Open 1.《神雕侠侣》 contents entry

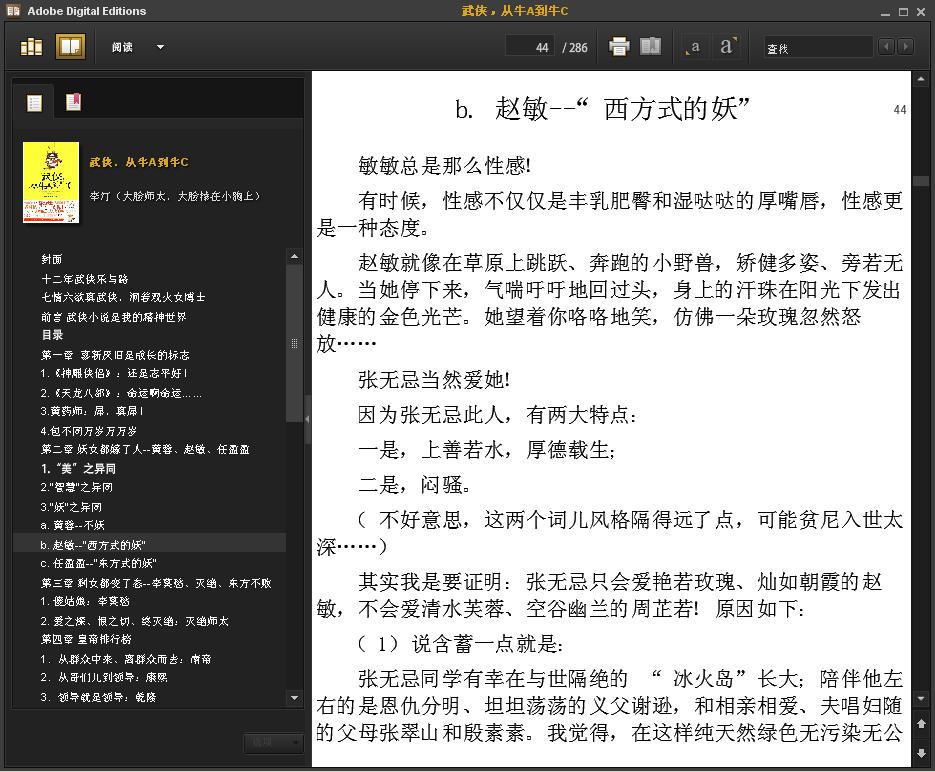[x=114, y=373]
